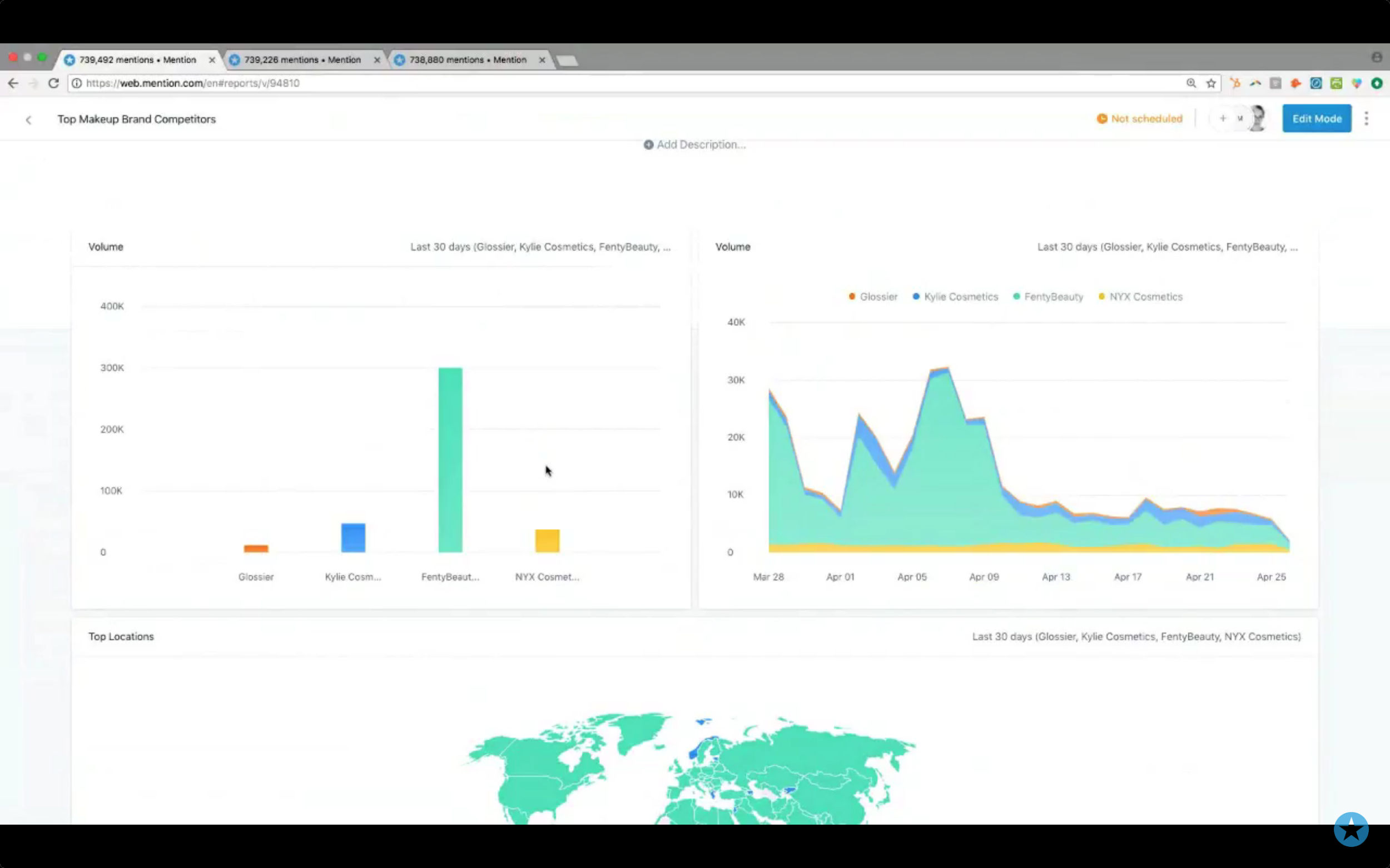Open a new browser tab
This screenshot has width=1390, height=868.
click(x=568, y=61)
